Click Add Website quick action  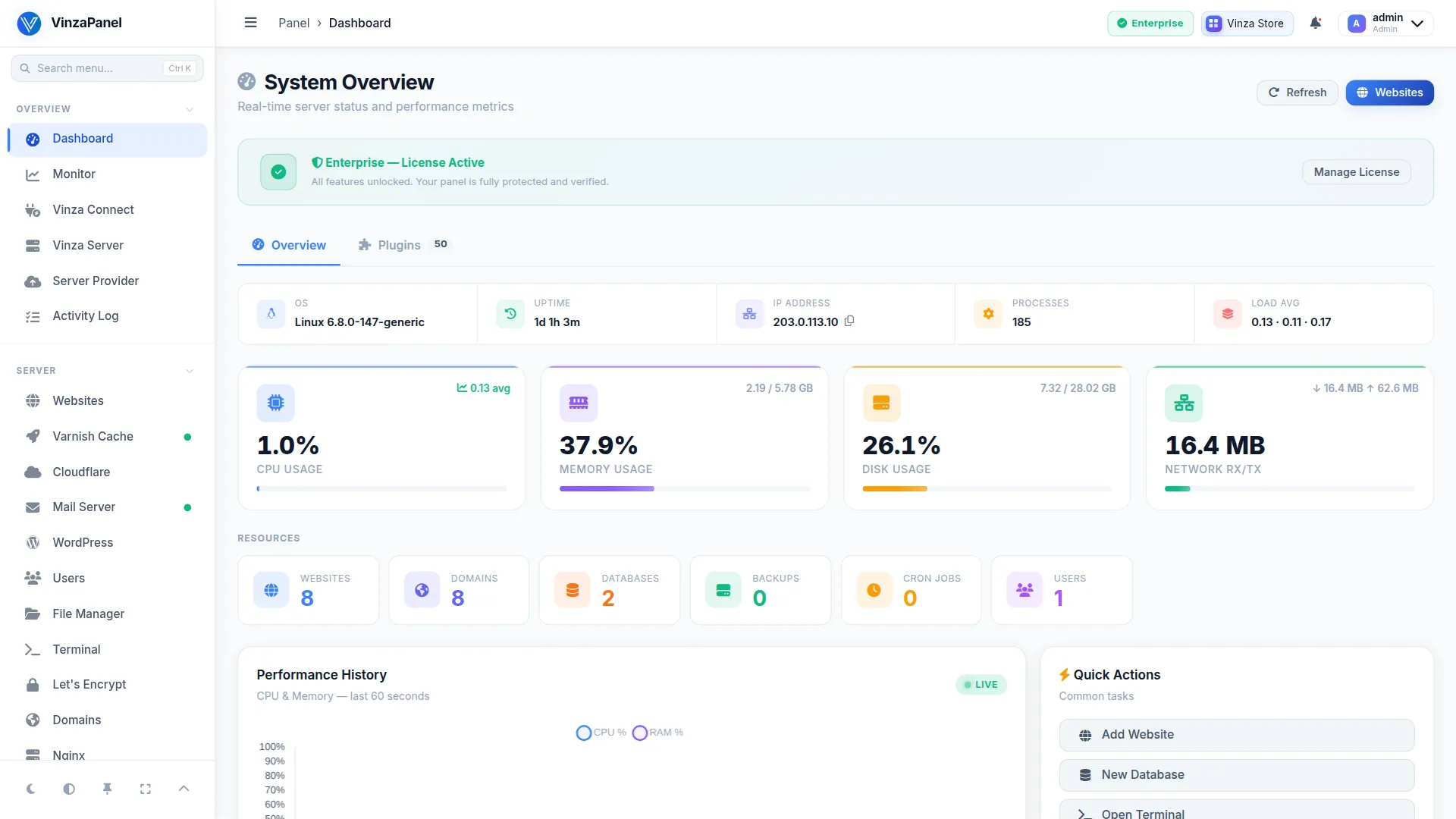coord(1237,735)
